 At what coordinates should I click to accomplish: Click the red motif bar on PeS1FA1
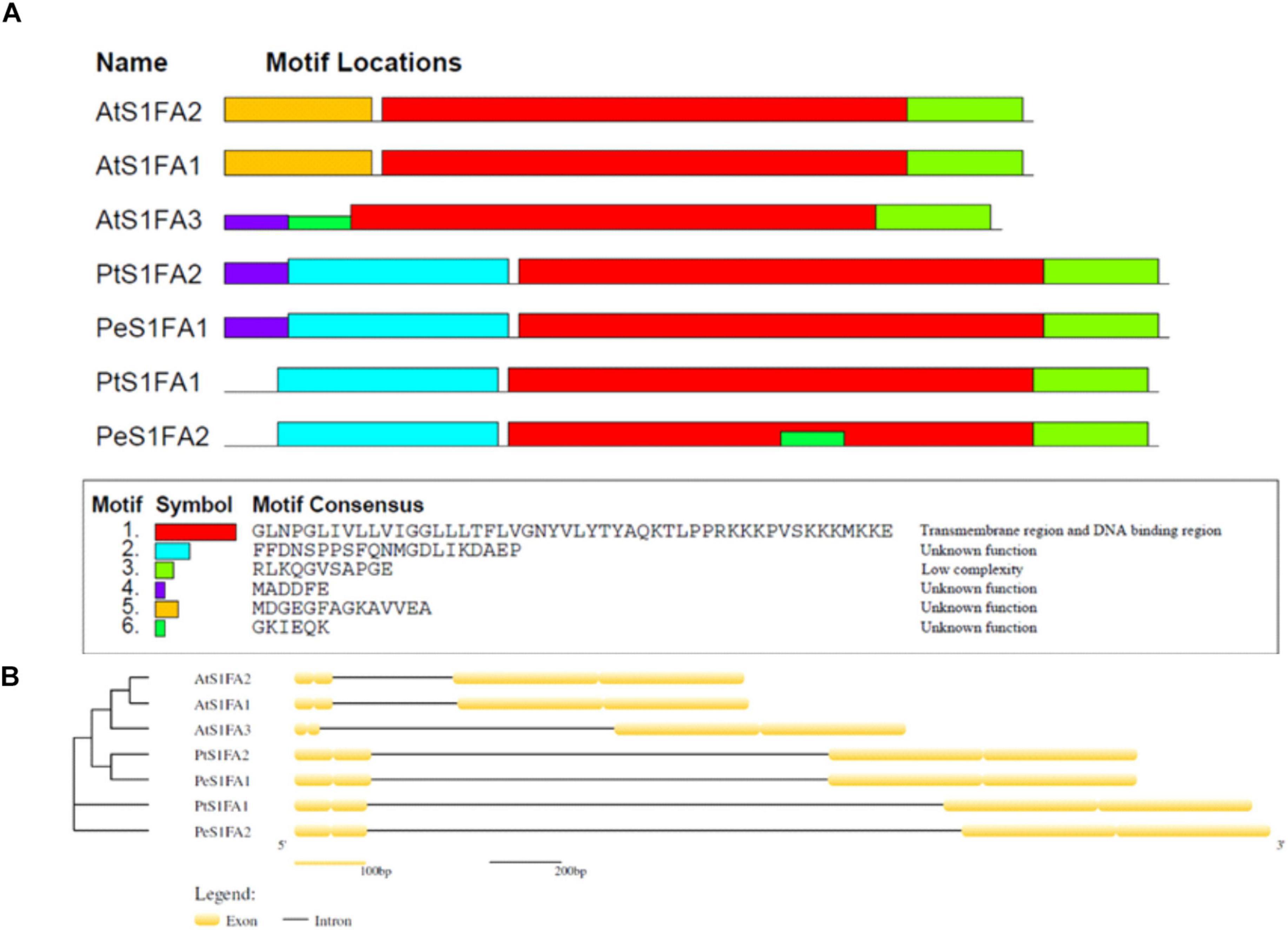[x=781, y=325]
